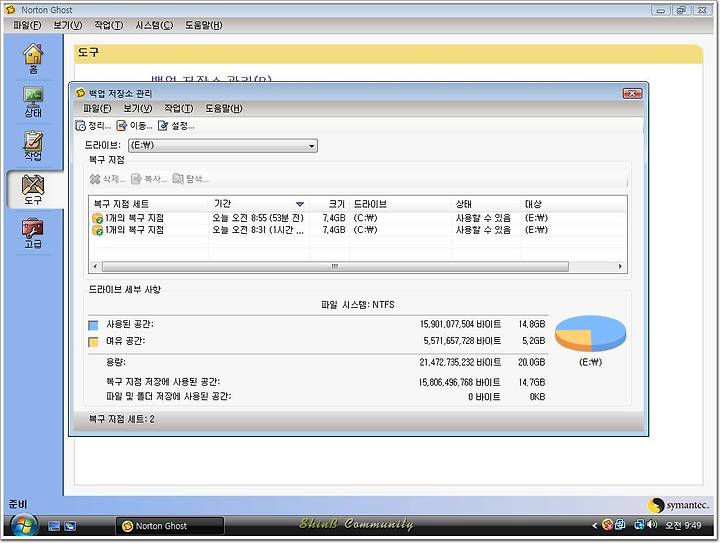Click the 정리 (Clean up) toolbar icon
720x543 pixels.
click(x=80, y=125)
